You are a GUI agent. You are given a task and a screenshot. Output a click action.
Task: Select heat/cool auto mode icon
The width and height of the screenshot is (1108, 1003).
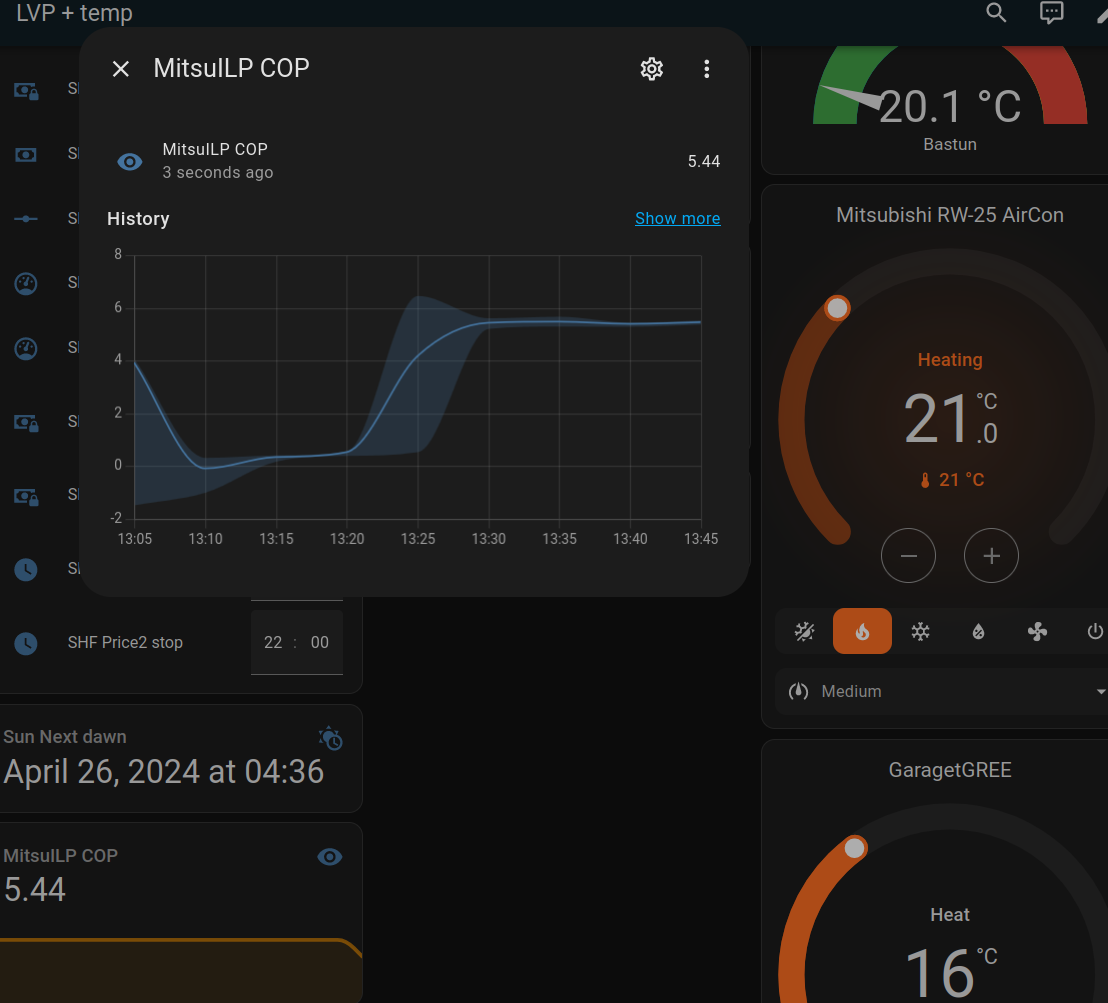pos(804,631)
